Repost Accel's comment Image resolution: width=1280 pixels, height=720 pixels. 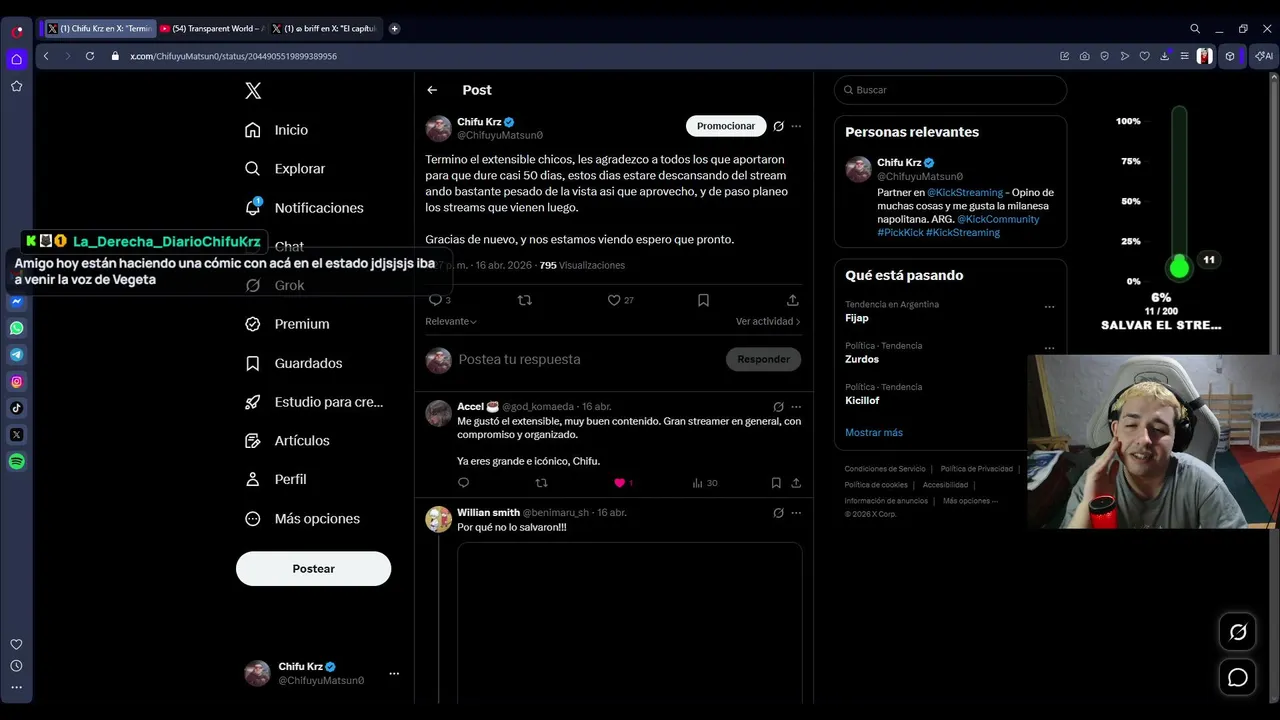(541, 483)
